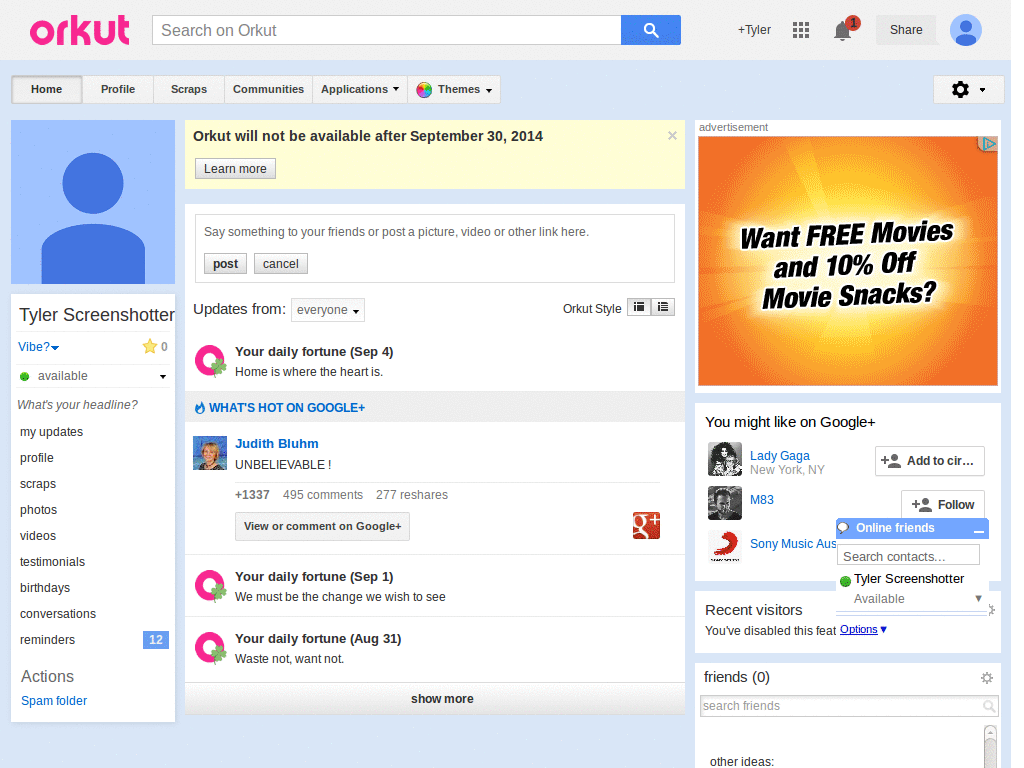Click the friends list scrollbar
This screenshot has width=1024, height=768.
tap(990, 746)
